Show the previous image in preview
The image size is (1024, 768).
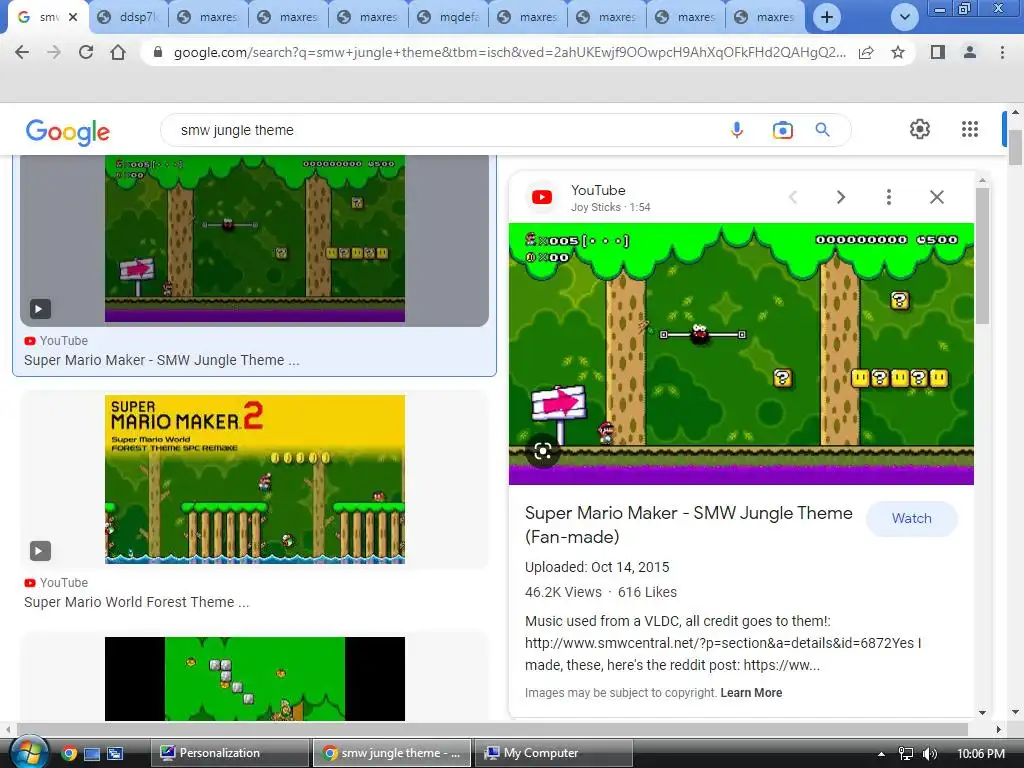(x=793, y=197)
